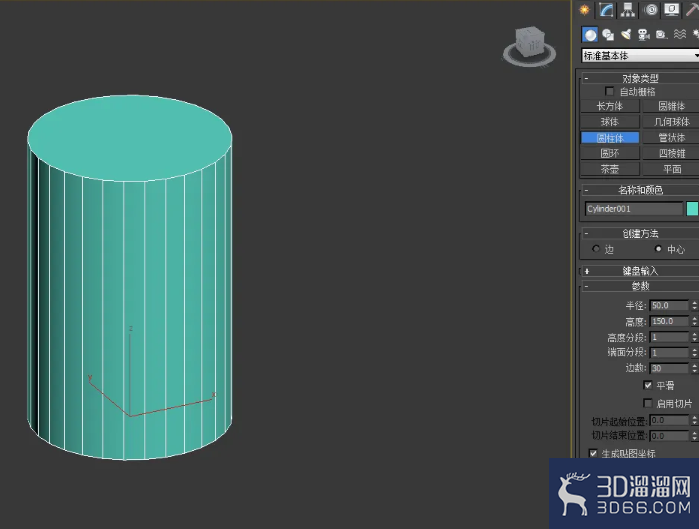Click the 圆环 primitive button
This screenshot has height=529, width=699.
(x=610, y=153)
